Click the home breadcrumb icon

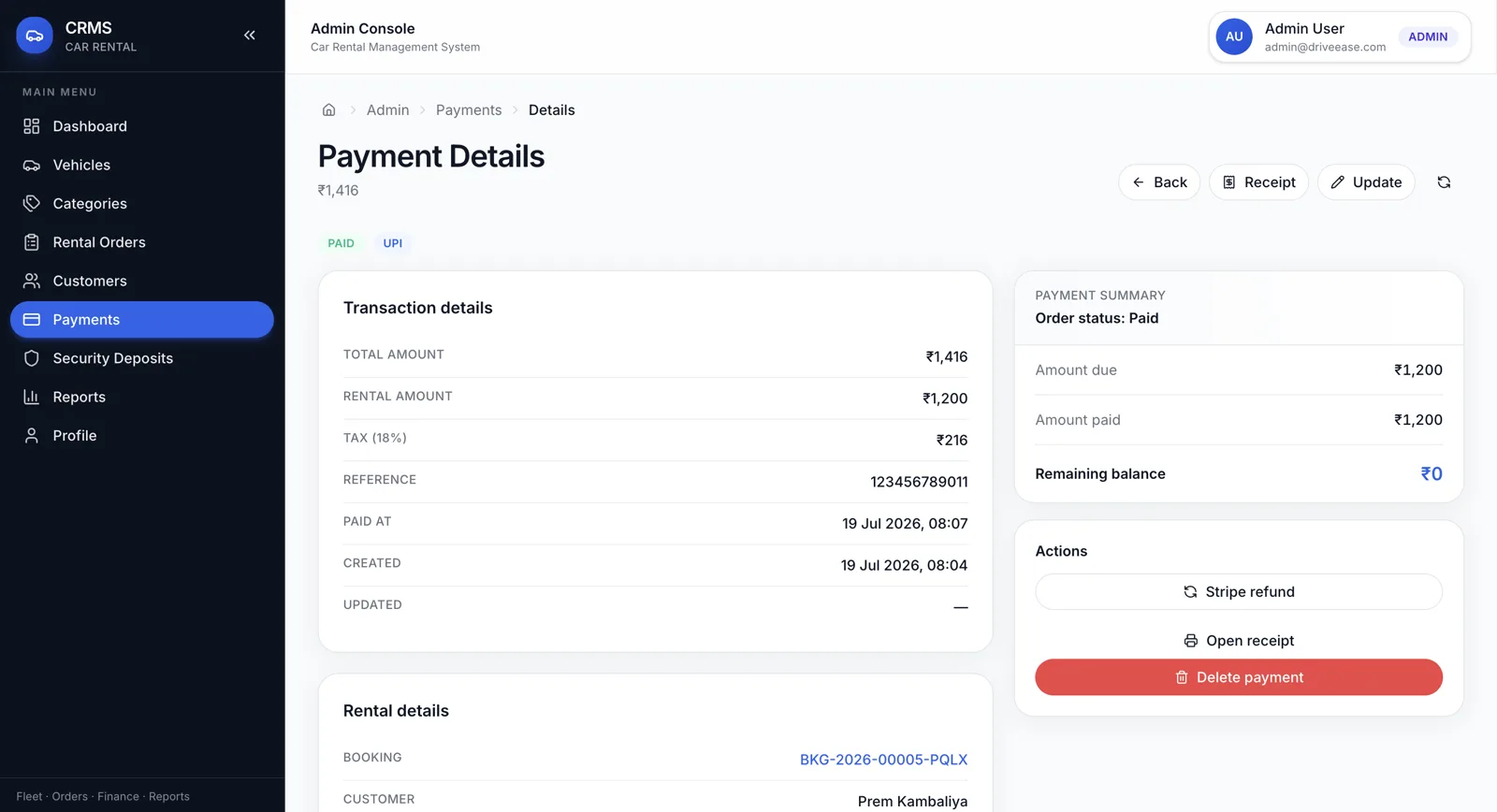click(x=328, y=109)
